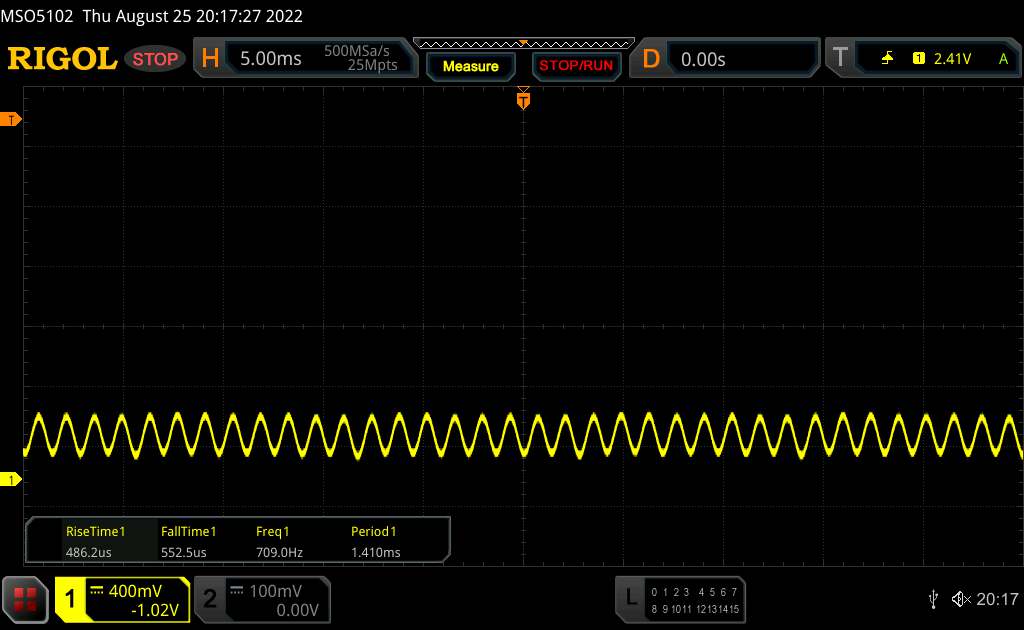Click the USB connection icon
Image resolution: width=1024 pixels, height=630 pixels.
click(934, 599)
